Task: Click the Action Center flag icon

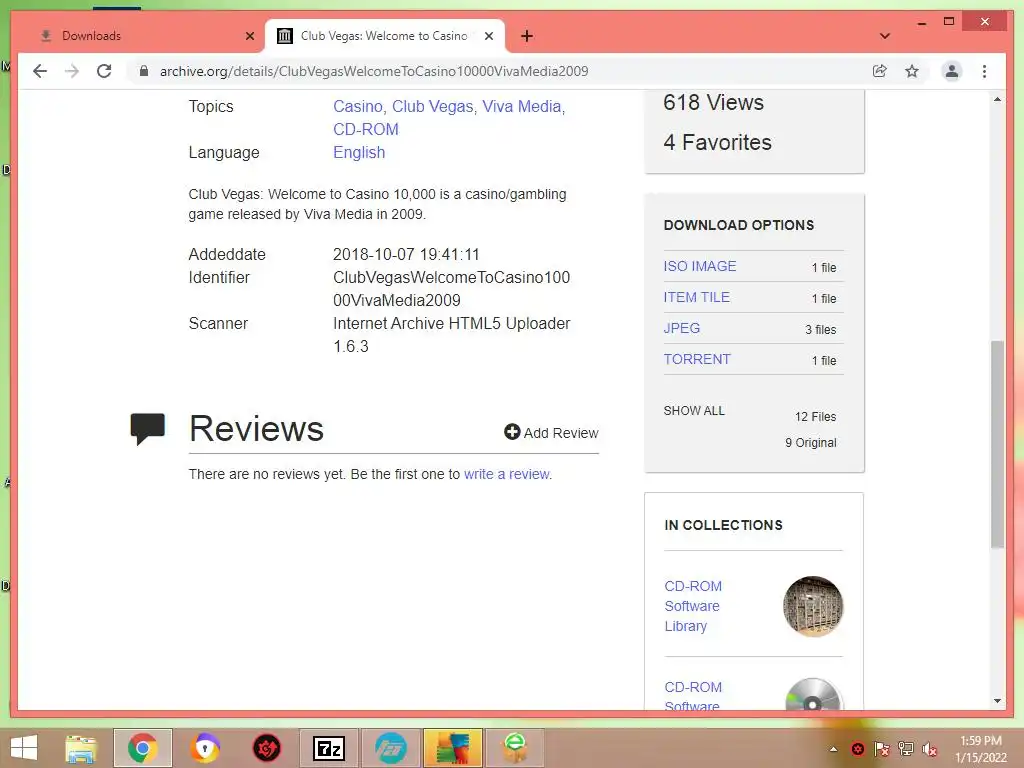Action: click(881, 749)
